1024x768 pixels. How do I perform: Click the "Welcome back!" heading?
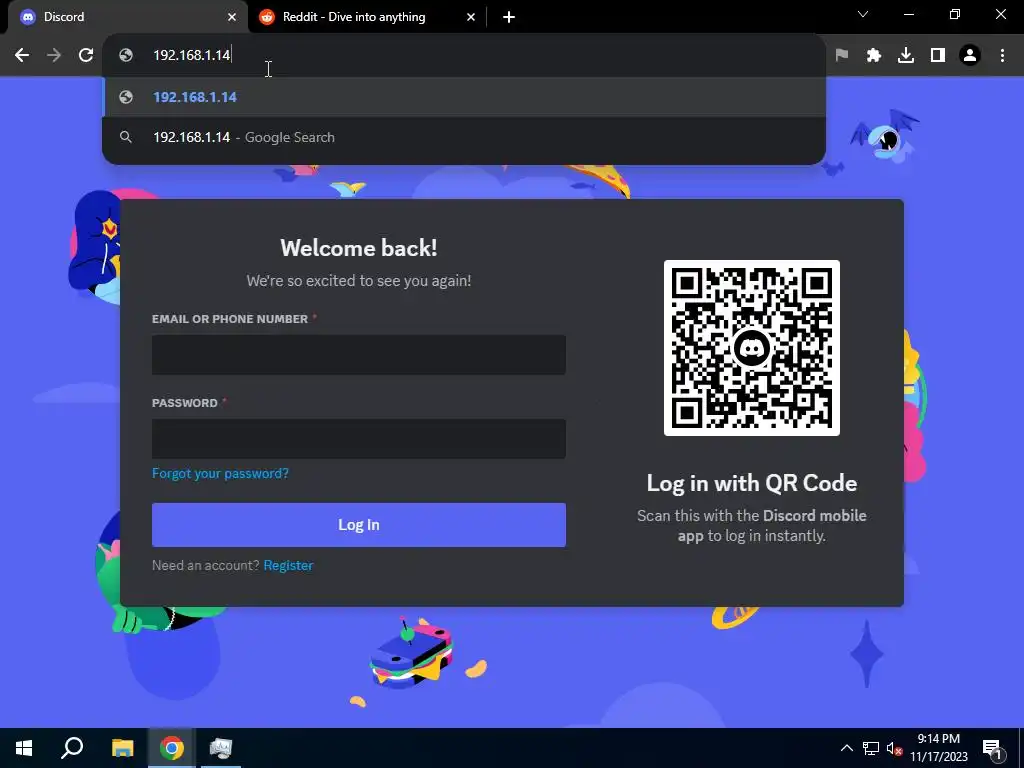tap(359, 248)
